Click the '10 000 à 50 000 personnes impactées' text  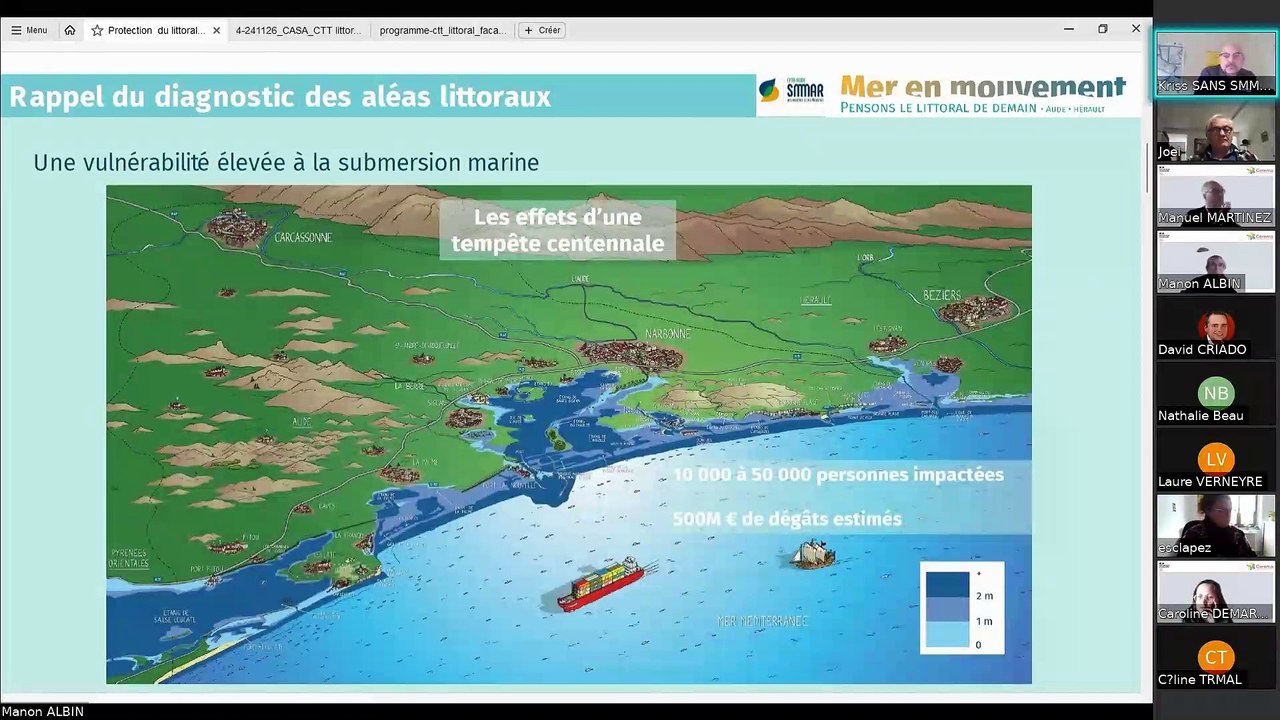[x=838, y=475]
